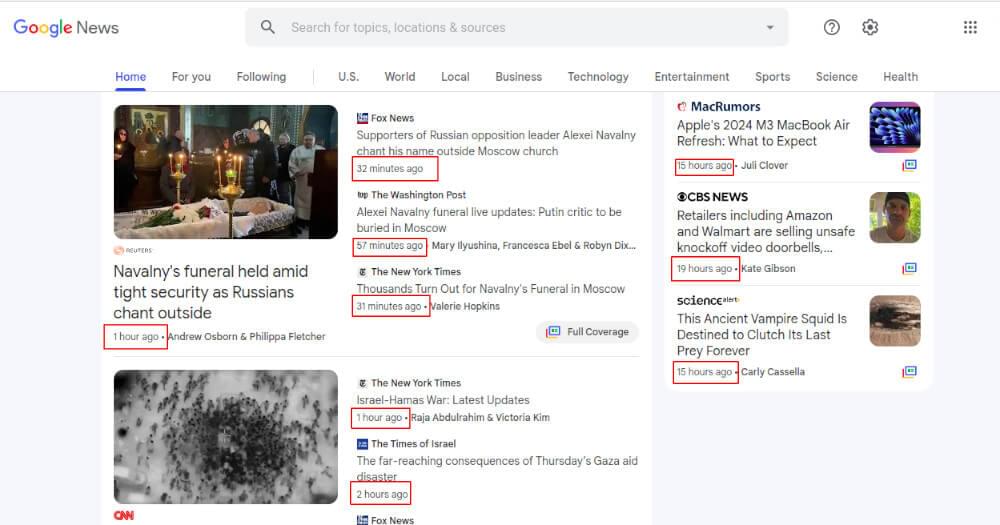Select the Home tab
Screen dimensions: 1000x525
pyautogui.click(x=131, y=77)
